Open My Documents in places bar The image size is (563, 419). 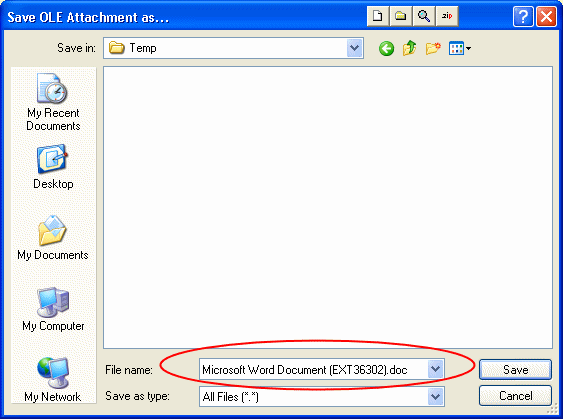[53, 238]
